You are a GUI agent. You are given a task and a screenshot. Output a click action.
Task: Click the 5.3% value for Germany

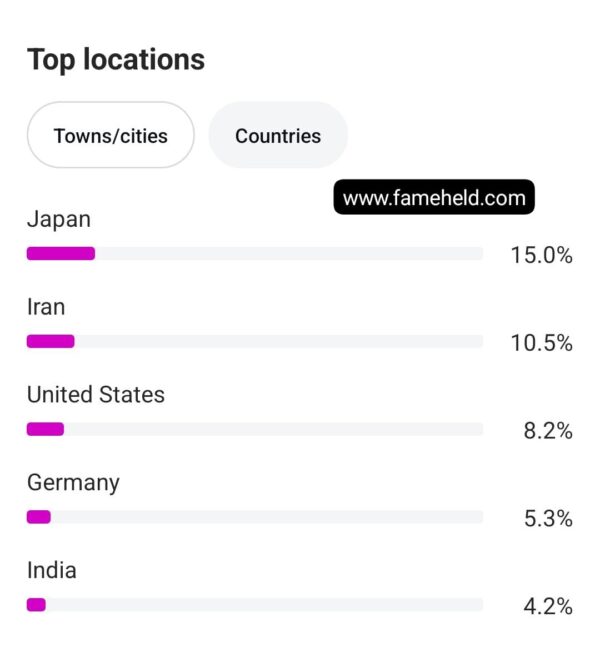(548, 519)
